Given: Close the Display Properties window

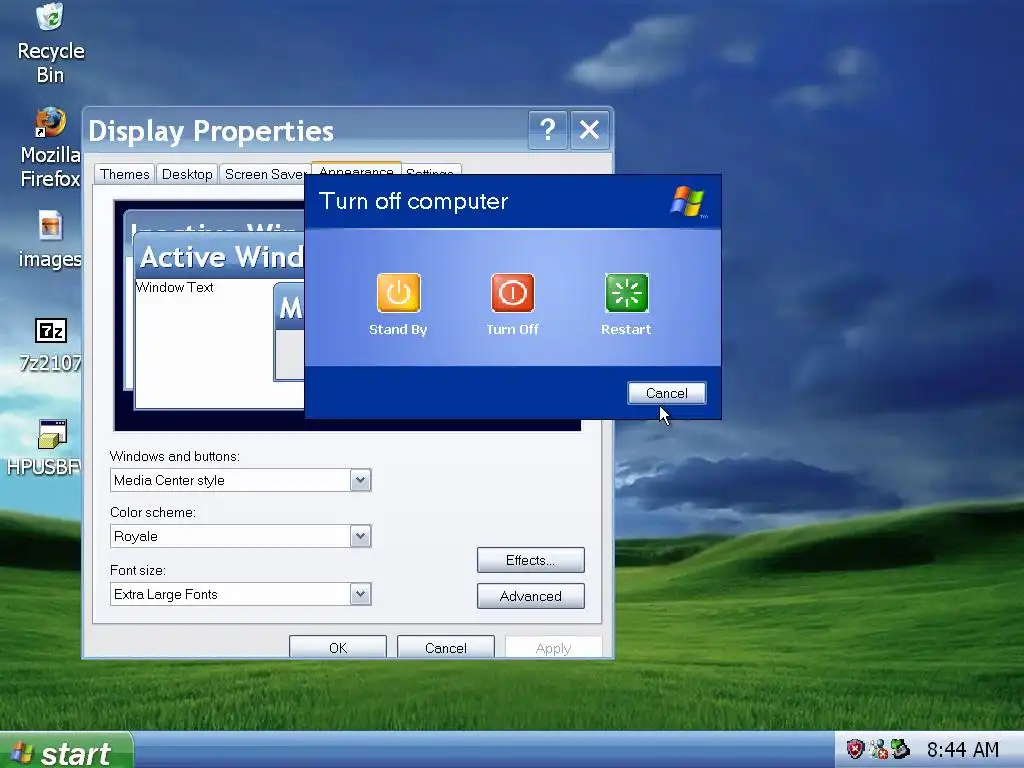Looking at the screenshot, I should coord(590,130).
